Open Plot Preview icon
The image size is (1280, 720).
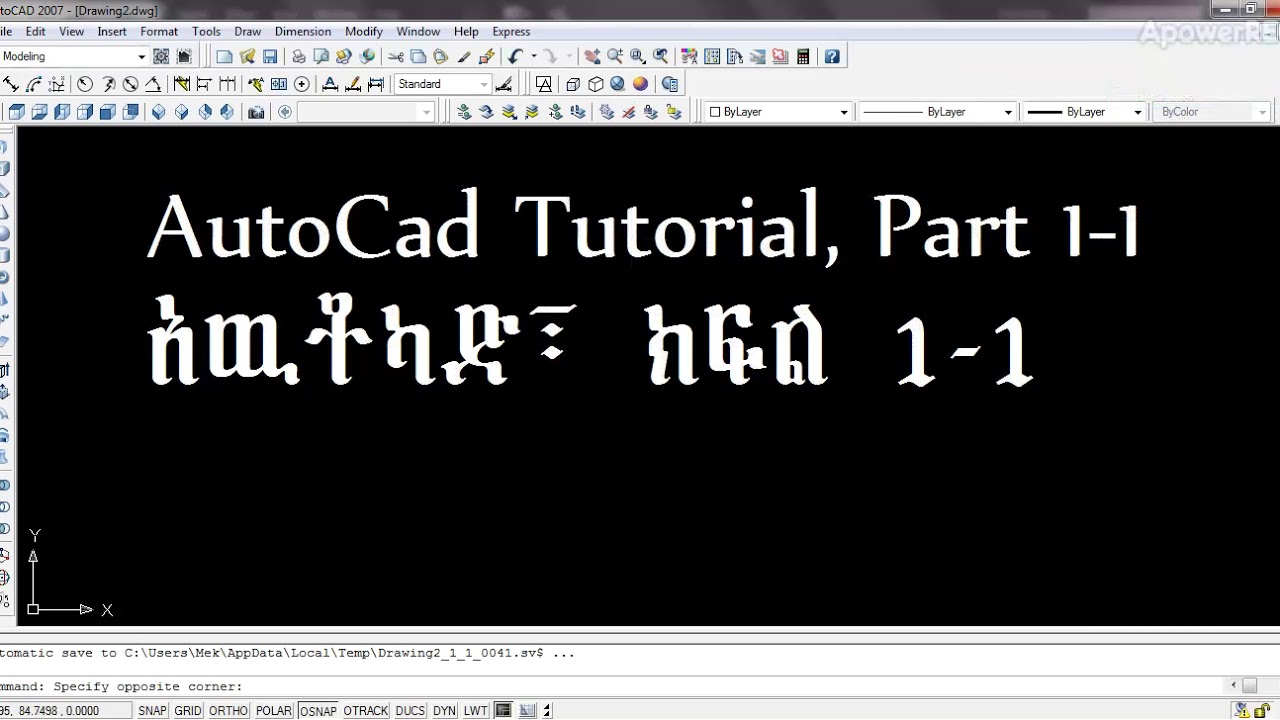coord(321,56)
